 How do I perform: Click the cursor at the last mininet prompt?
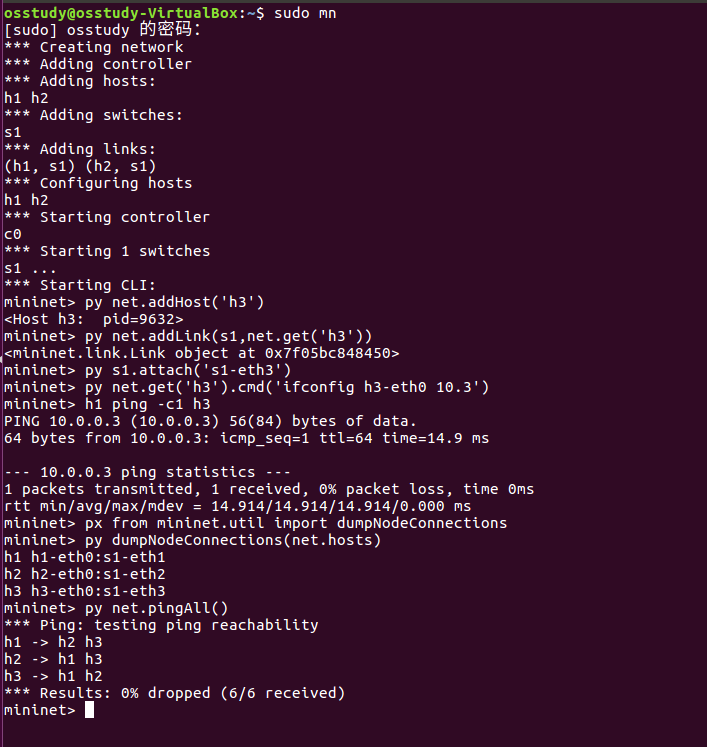coord(89,710)
